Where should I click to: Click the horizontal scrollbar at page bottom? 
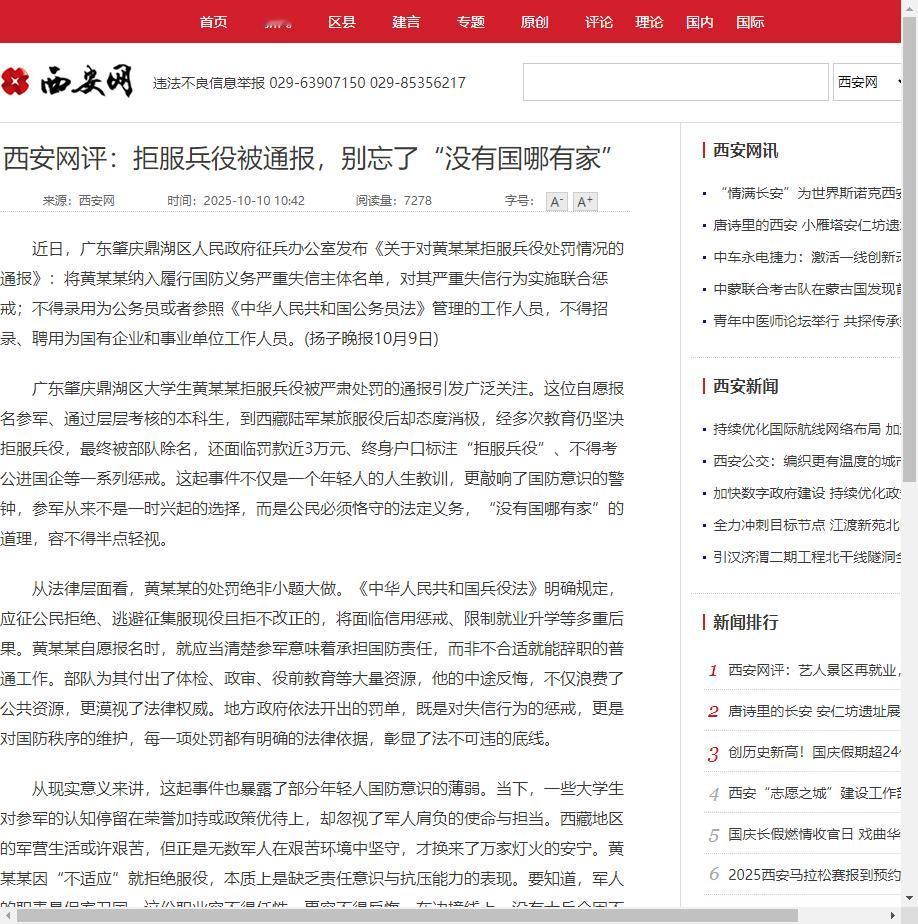click(407, 916)
